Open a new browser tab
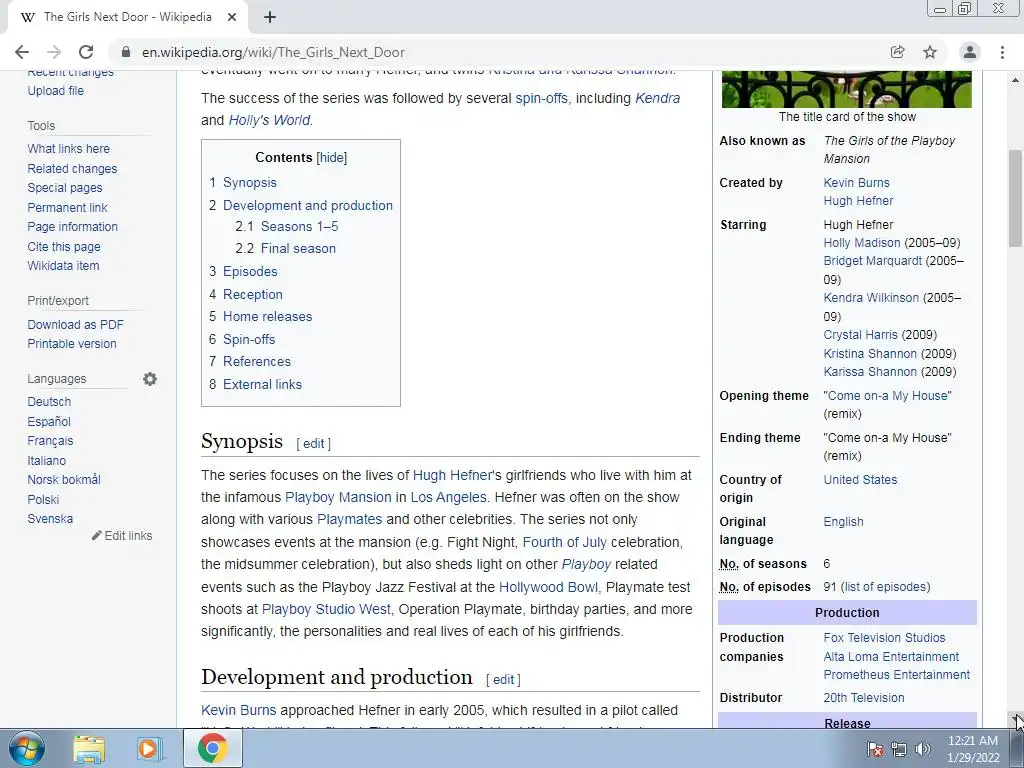Image resolution: width=1024 pixels, height=768 pixels. click(x=270, y=17)
